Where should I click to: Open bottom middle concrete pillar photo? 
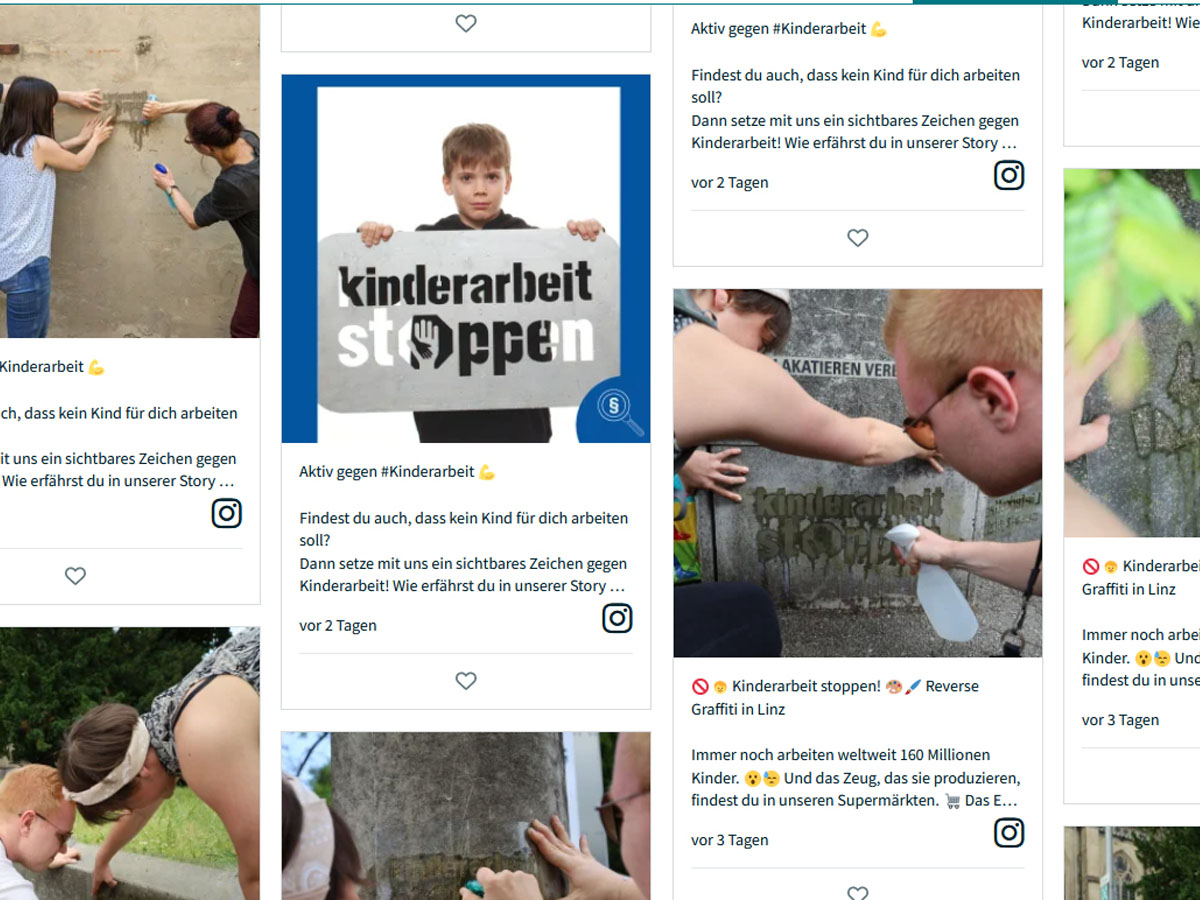[x=466, y=816]
